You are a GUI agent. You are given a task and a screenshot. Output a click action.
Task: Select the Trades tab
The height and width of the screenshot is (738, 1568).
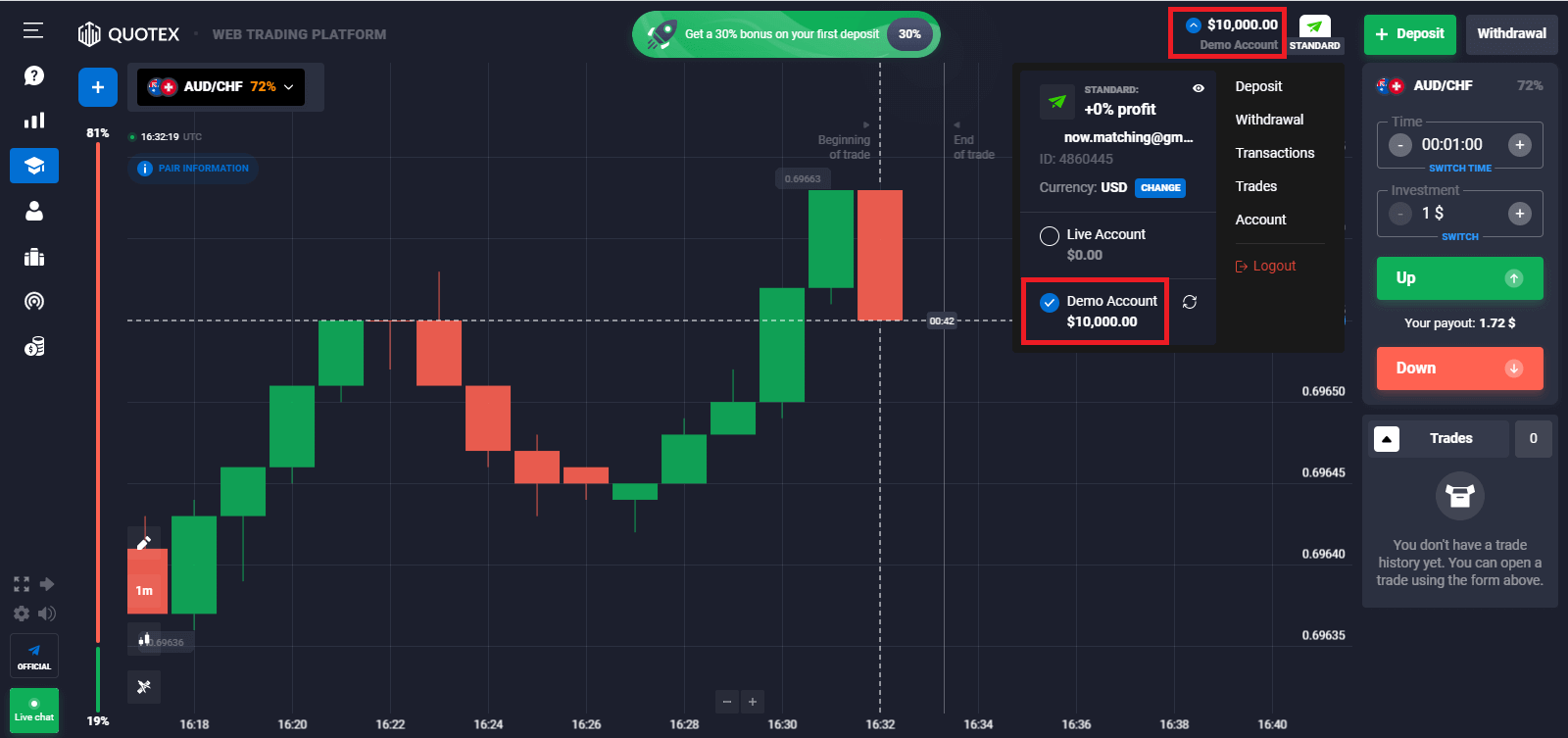(x=1450, y=438)
